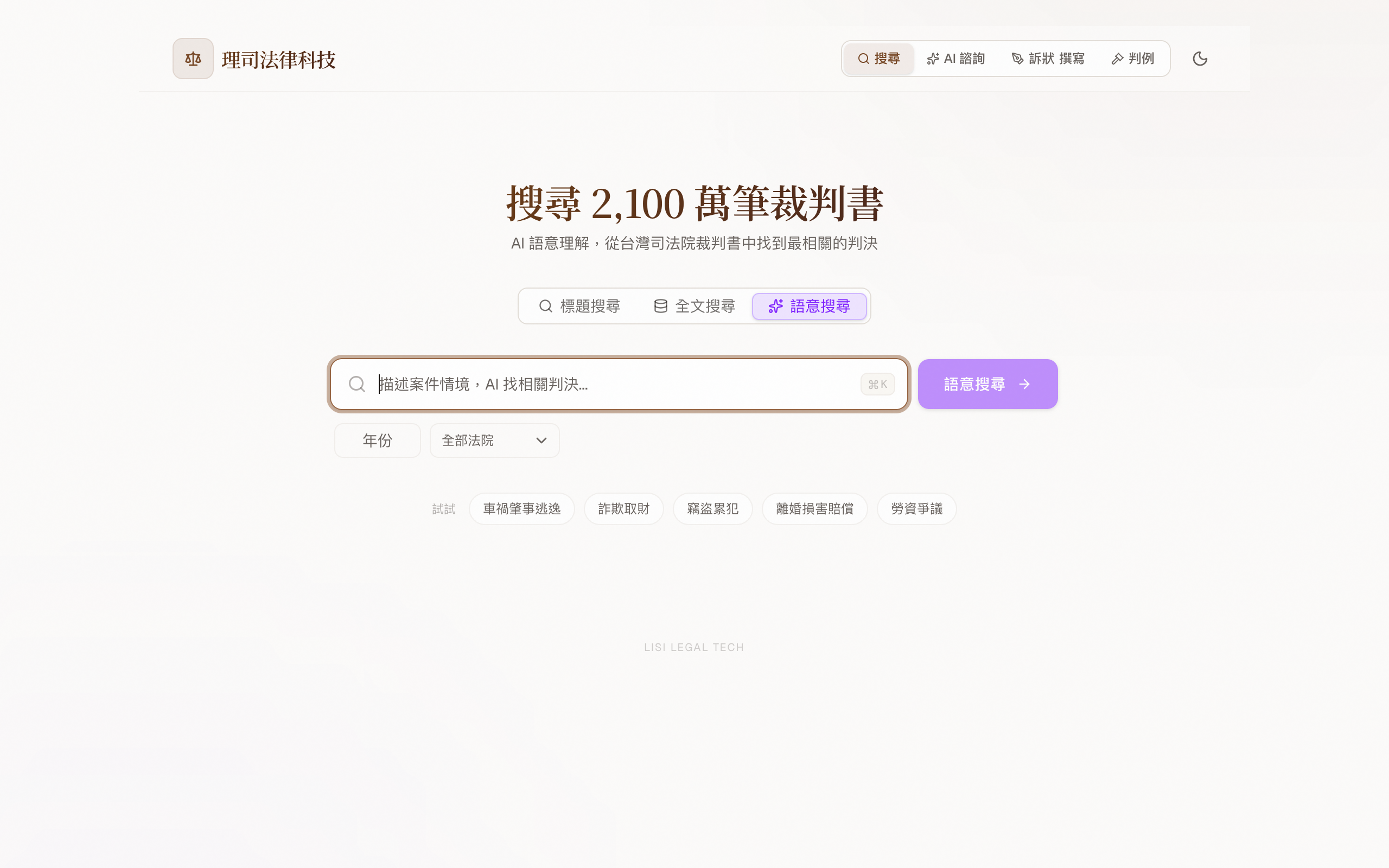
Task: Click the 理司法律科技 brand title
Action: (x=278, y=60)
